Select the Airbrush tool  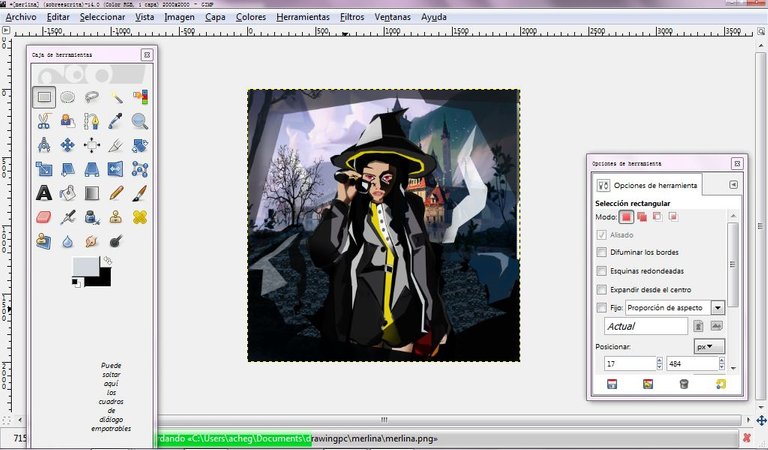(x=68, y=217)
